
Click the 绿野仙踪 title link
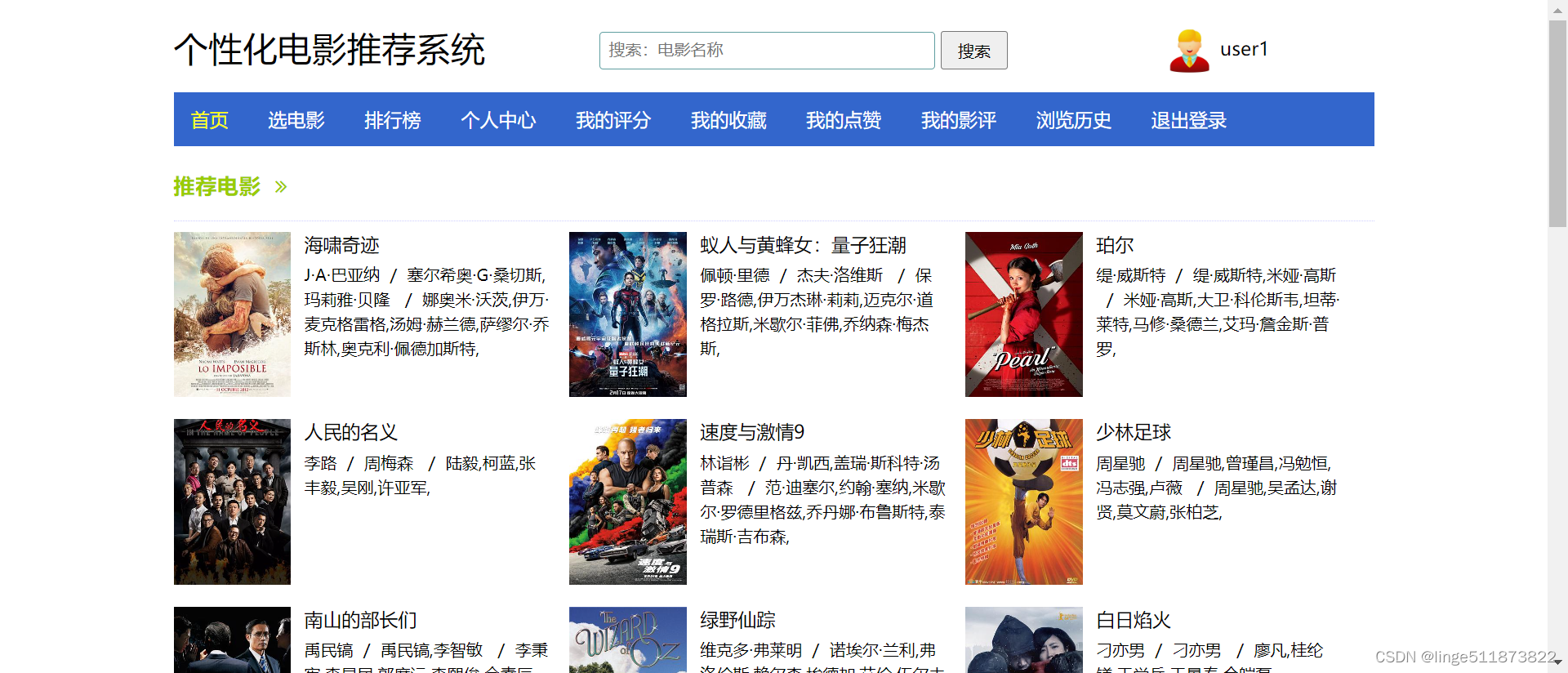point(737,620)
